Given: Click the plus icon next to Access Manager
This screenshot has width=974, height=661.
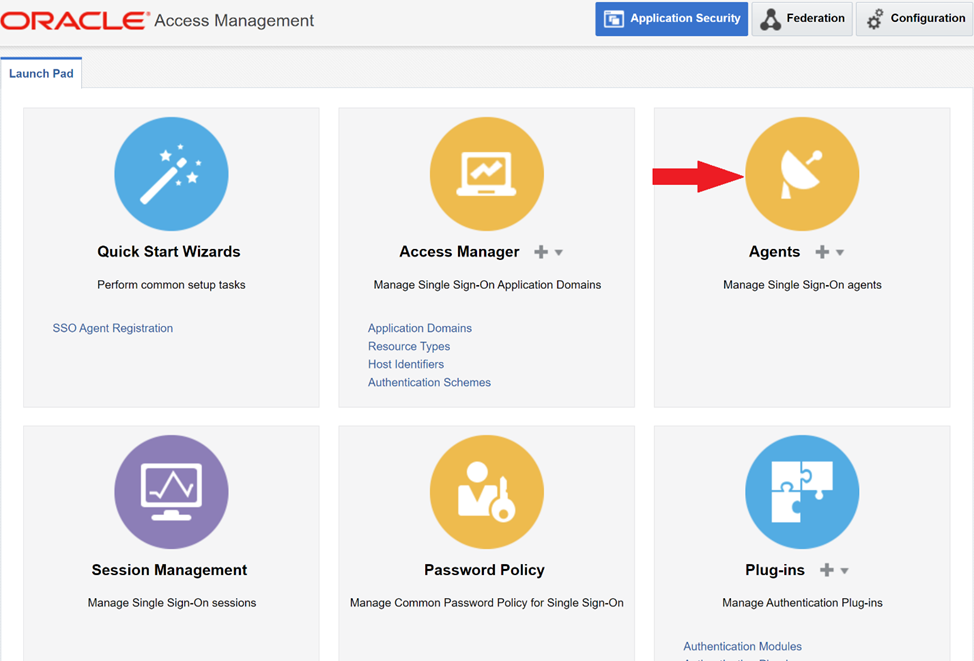Looking at the screenshot, I should pyautogui.click(x=541, y=253).
